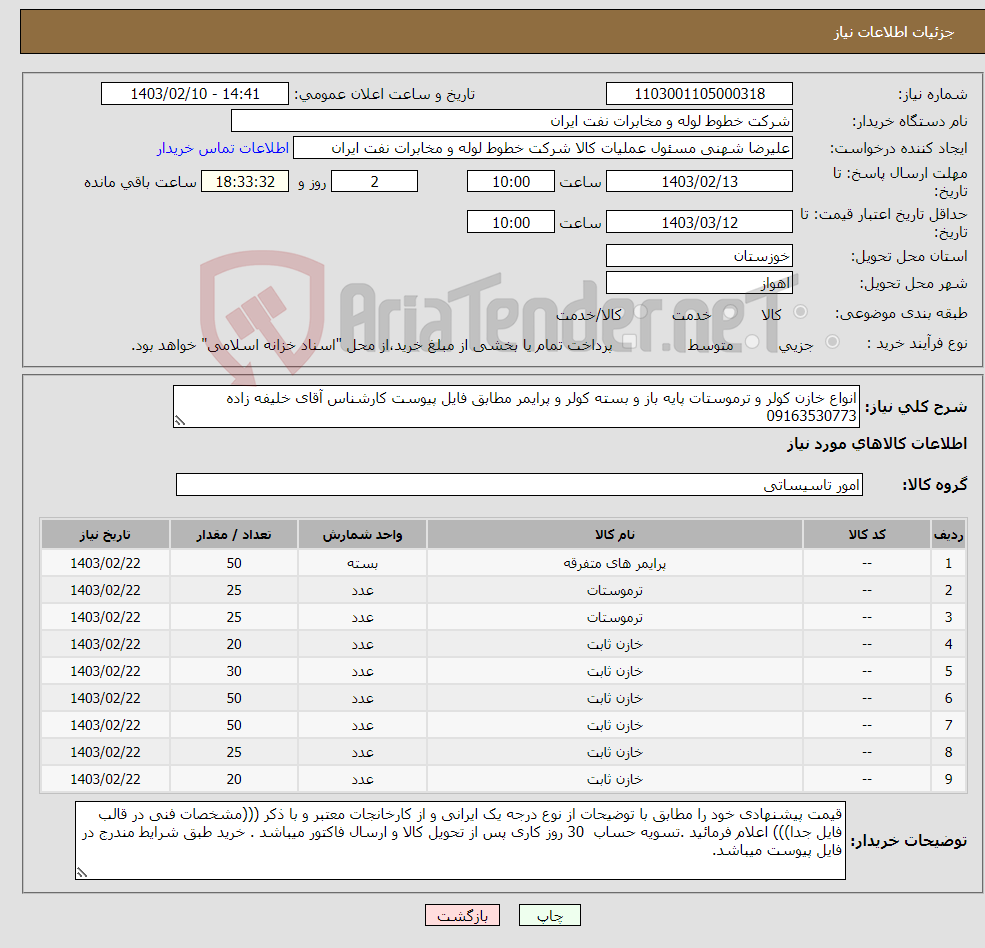Select the کالا radio button

pos(800,312)
